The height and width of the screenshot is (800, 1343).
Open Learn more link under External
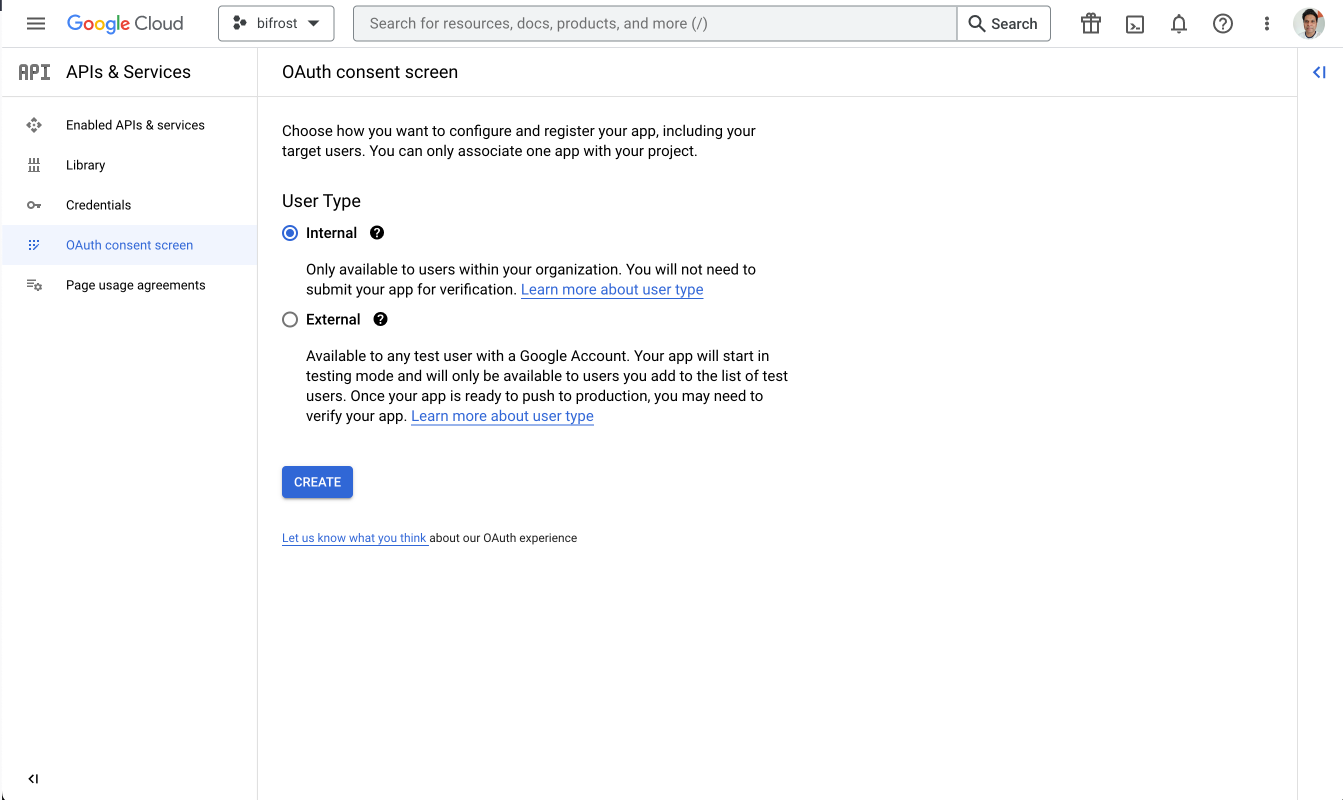pos(502,416)
